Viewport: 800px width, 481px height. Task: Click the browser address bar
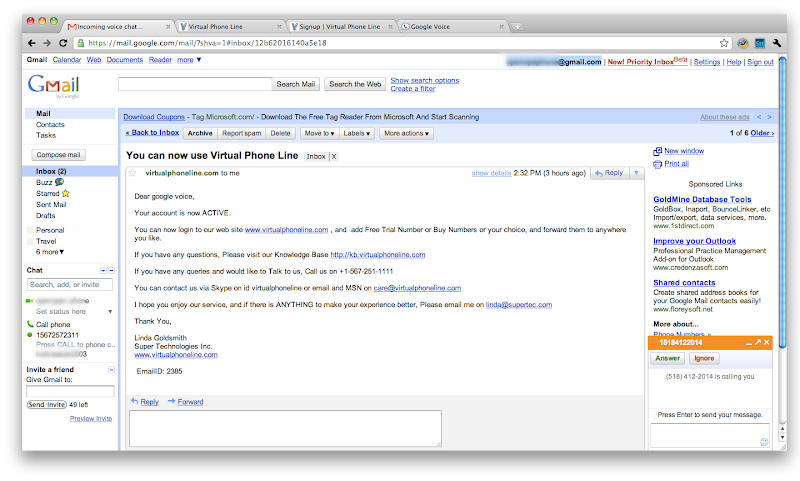click(401, 43)
